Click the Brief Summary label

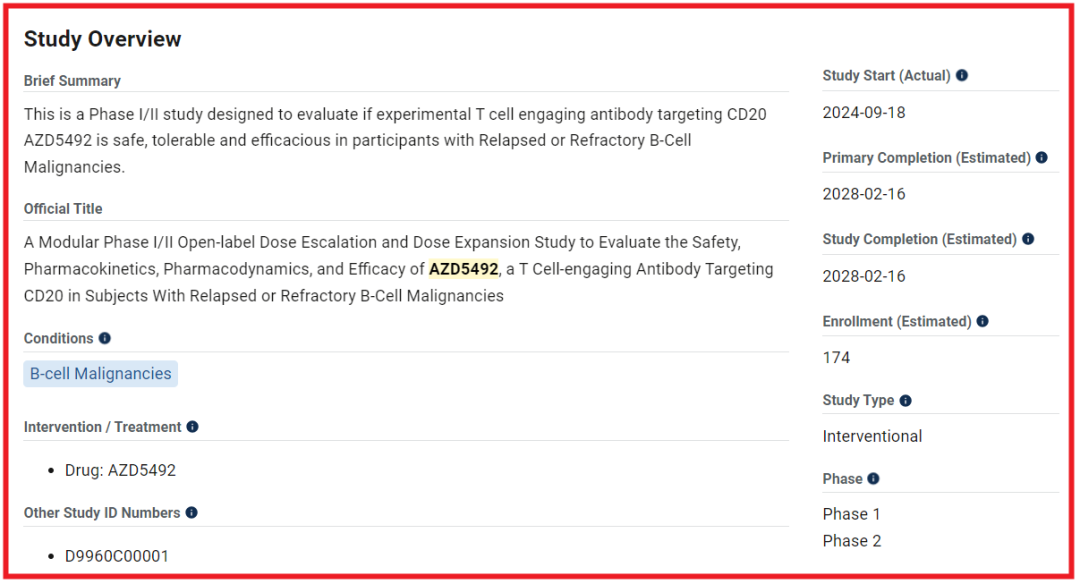(72, 81)
